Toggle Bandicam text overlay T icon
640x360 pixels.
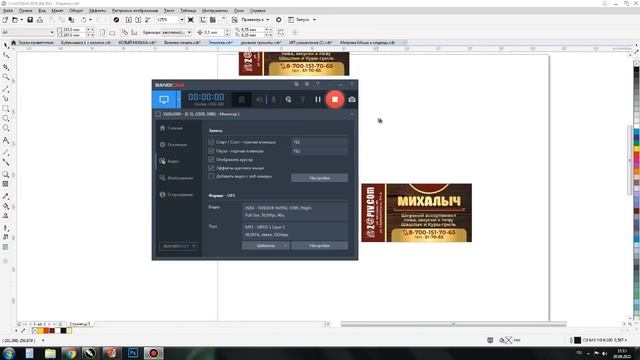[x=302, y=100]
